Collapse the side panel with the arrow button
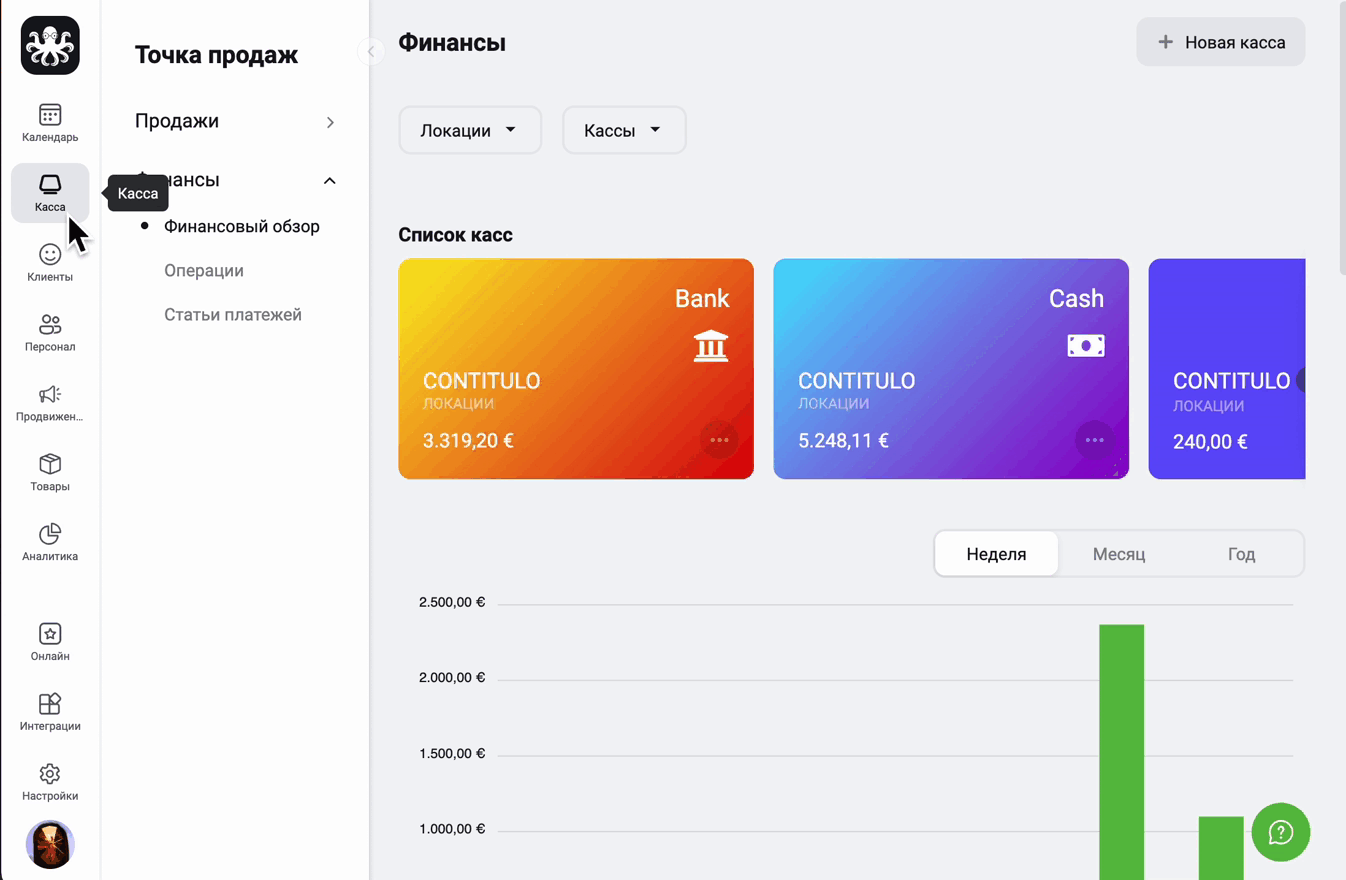The height and width of the screenshot is (880, 1346). 371,51
